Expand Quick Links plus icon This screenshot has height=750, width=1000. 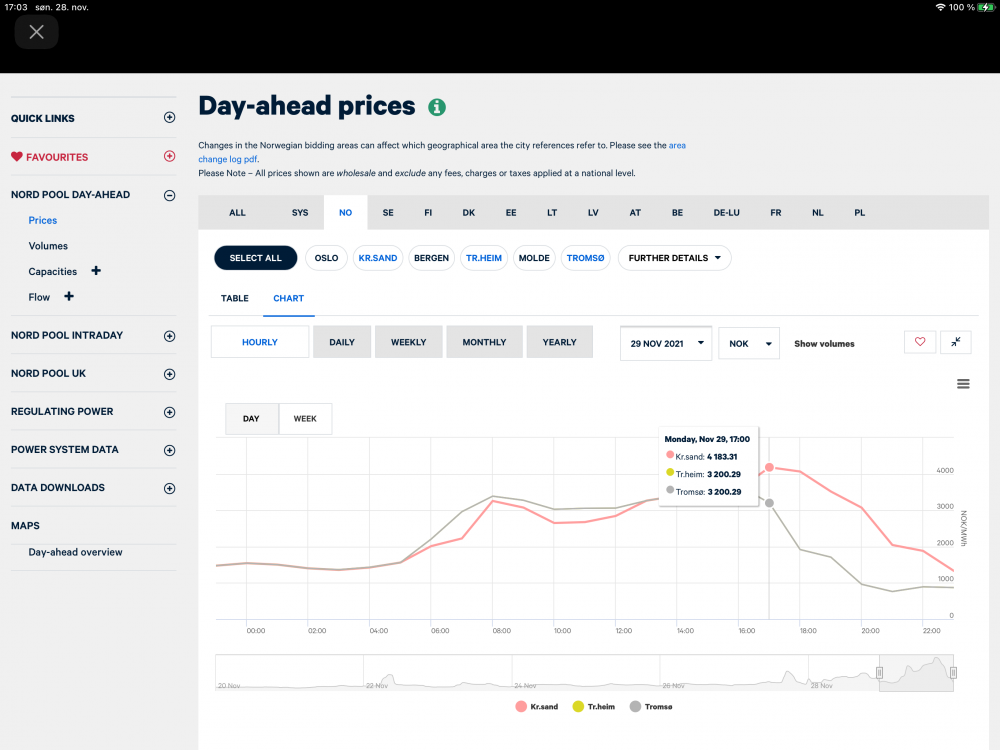[169, 118]
